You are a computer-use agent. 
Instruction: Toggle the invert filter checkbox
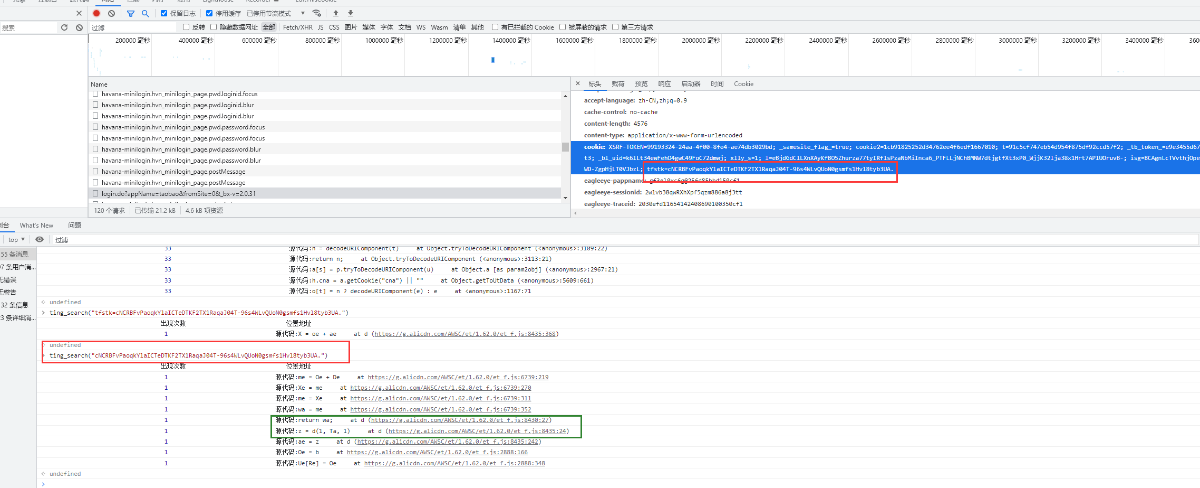point(187,27)
